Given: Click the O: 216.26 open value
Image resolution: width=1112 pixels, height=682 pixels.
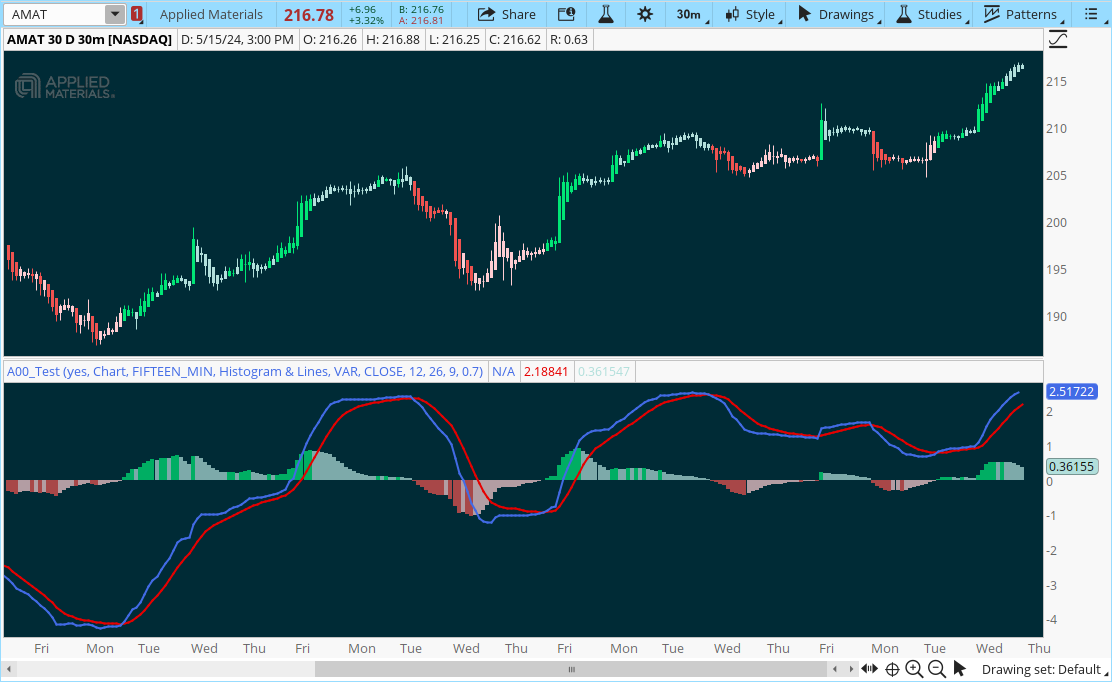Looking at the screenshot, I should (330, 40).
